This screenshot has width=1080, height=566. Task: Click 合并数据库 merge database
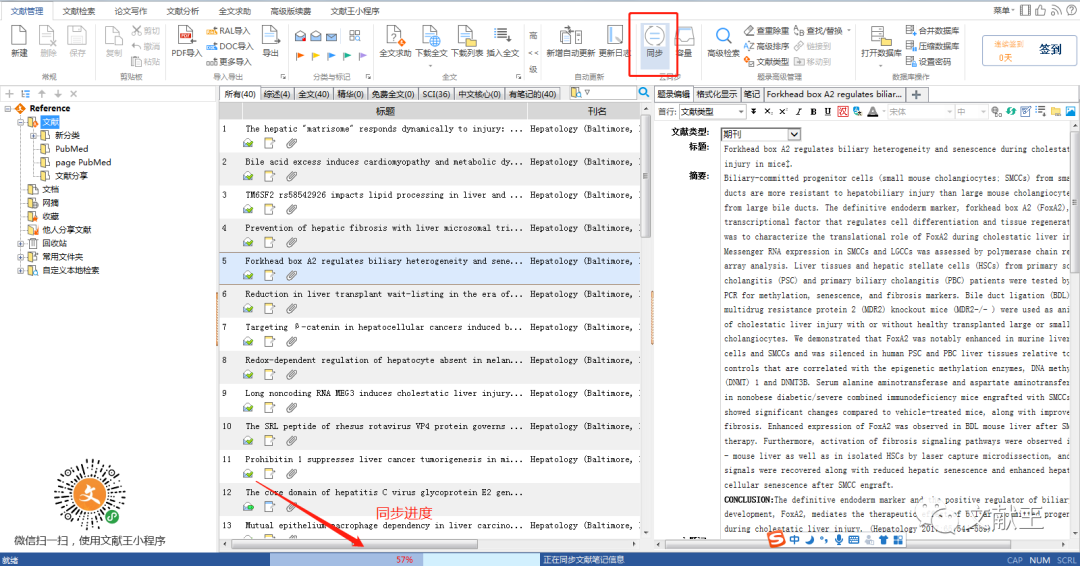pos(932,30)
